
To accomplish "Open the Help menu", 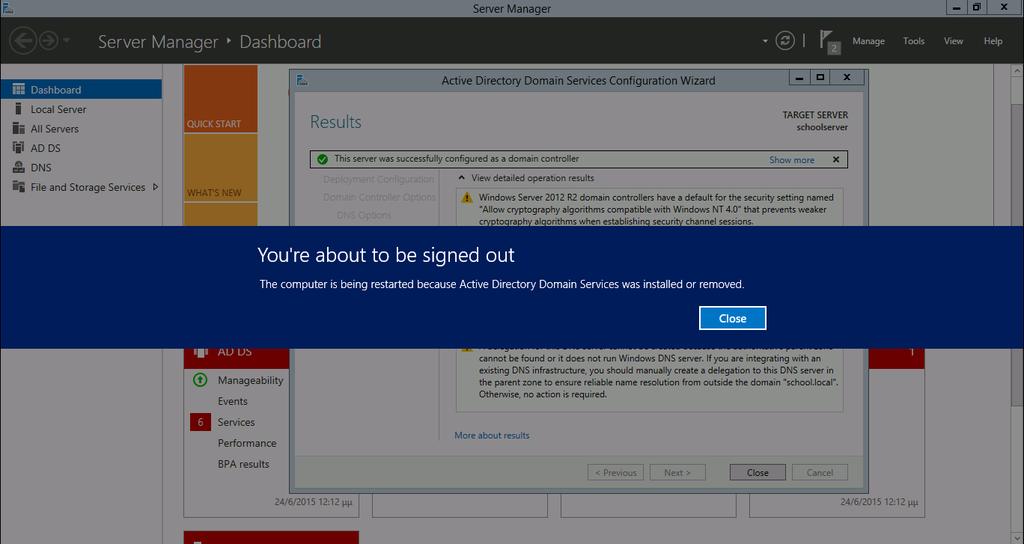I will [993, 41].
